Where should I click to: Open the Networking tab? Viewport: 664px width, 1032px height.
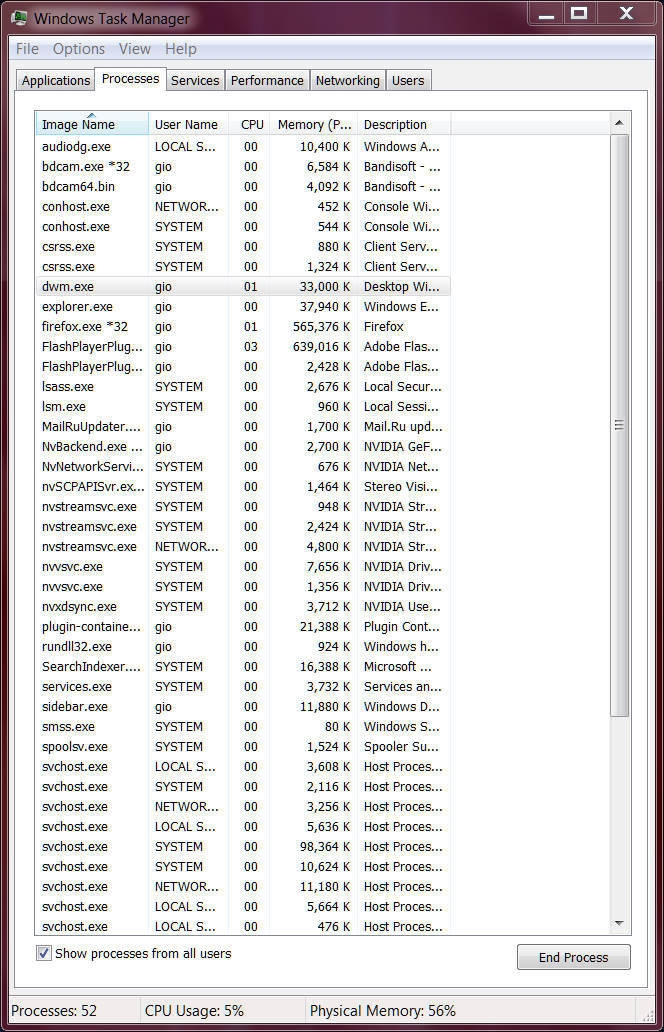pyautogui.click(x=347, y=80)
